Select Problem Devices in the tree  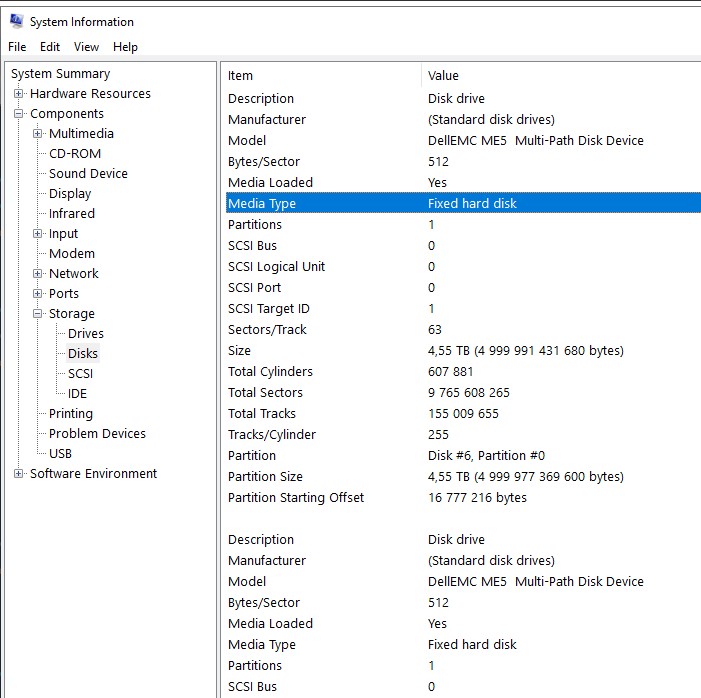(97, 433)
